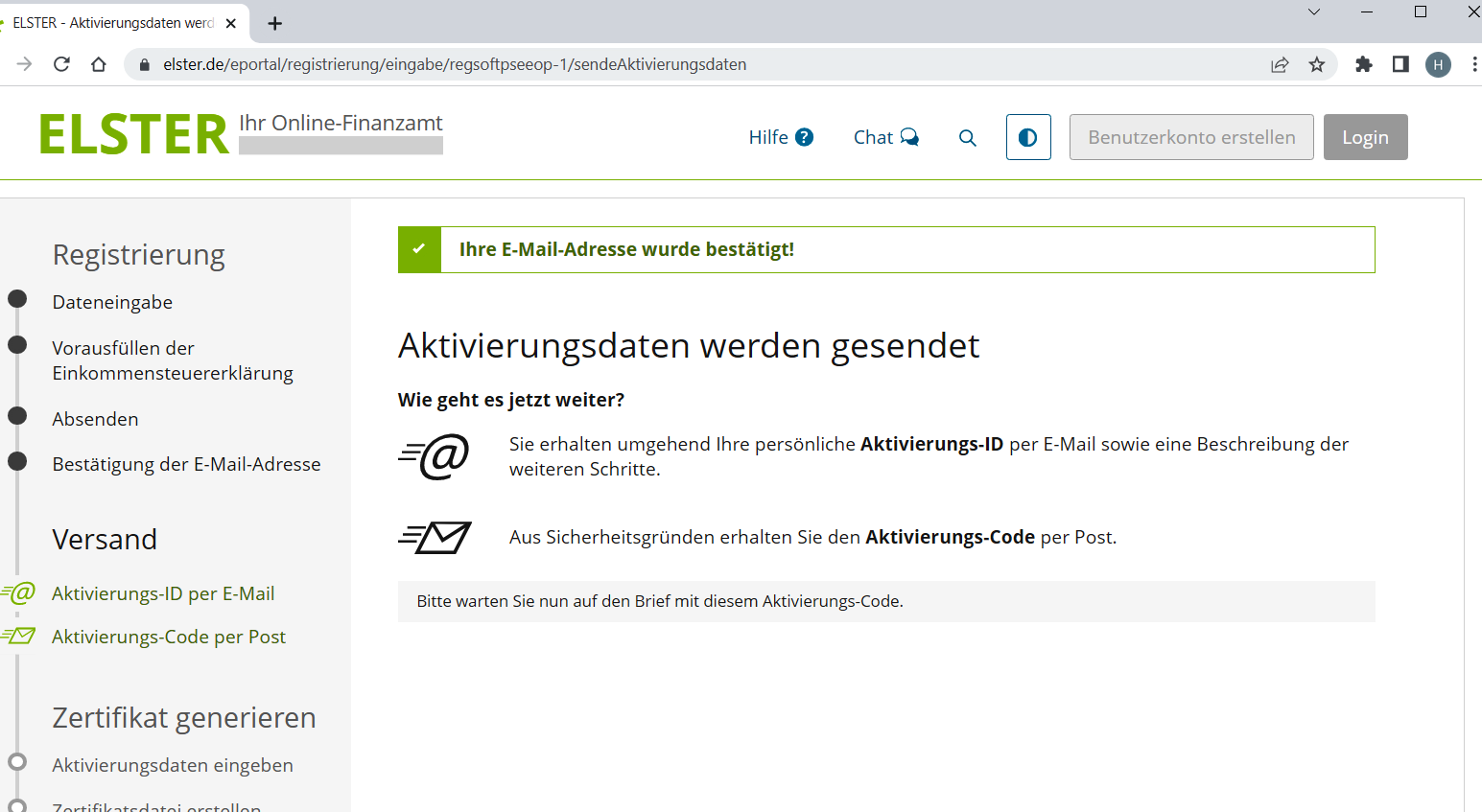Bookmark the page using the star toggle

click(1317, 64)
